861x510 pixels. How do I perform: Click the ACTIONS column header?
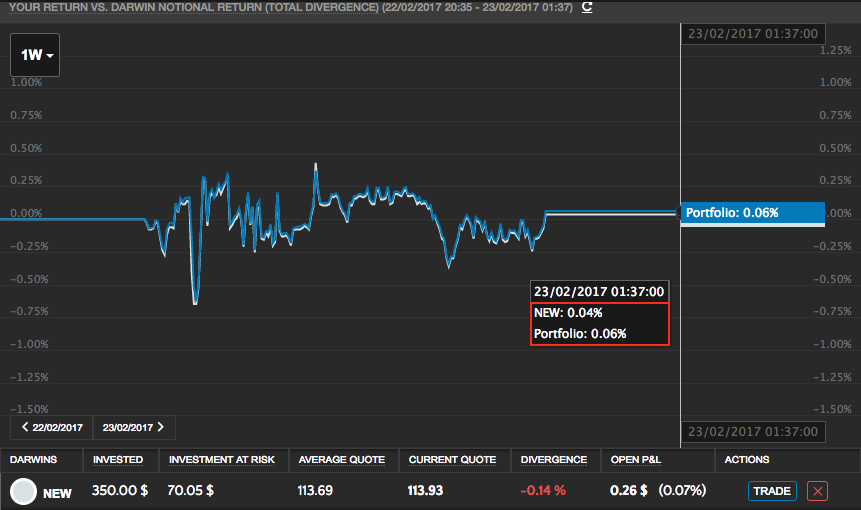pyautogui.click(x=747, y=459)
